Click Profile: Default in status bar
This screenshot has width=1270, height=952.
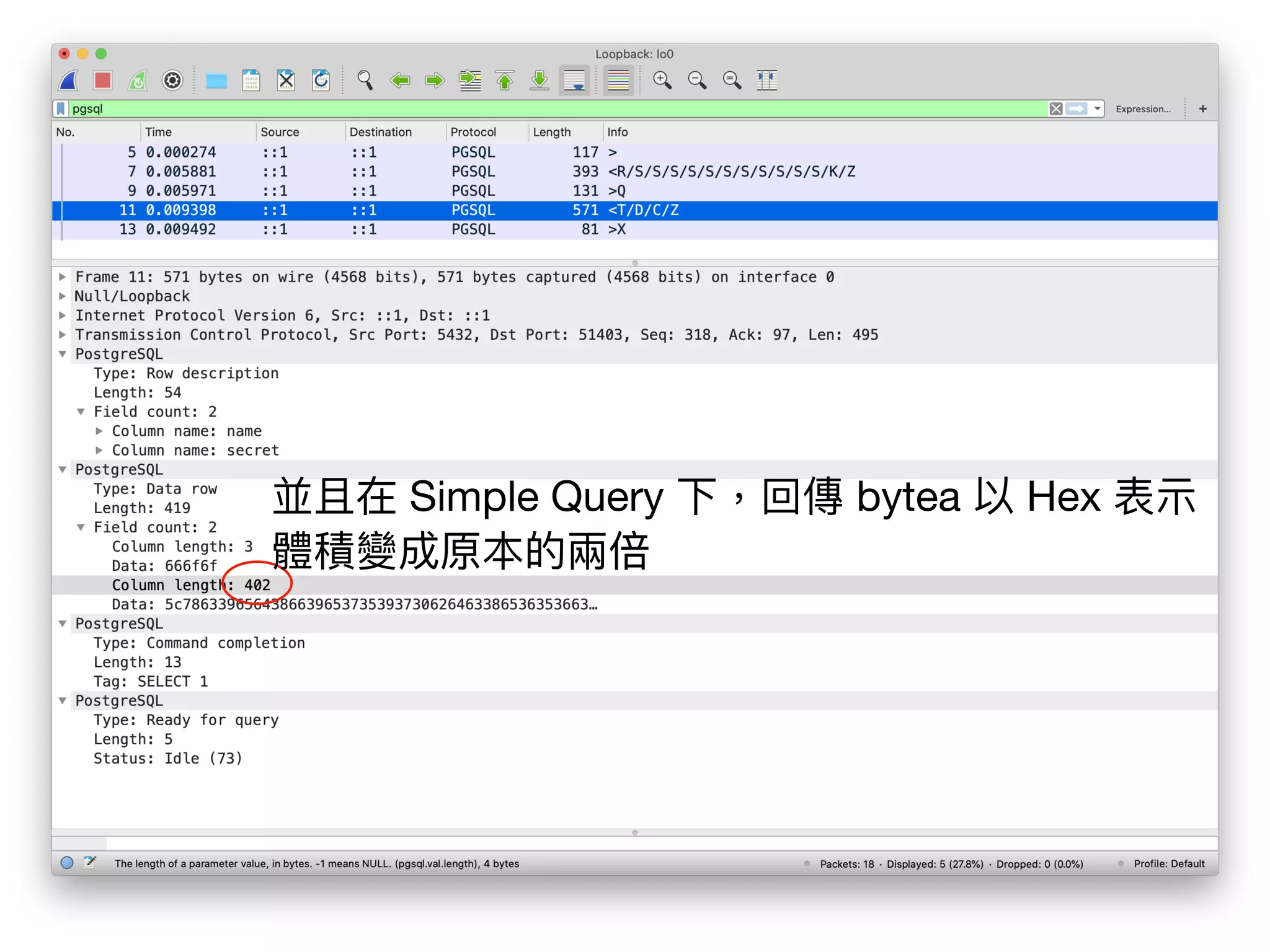(x=1169, y=863)
